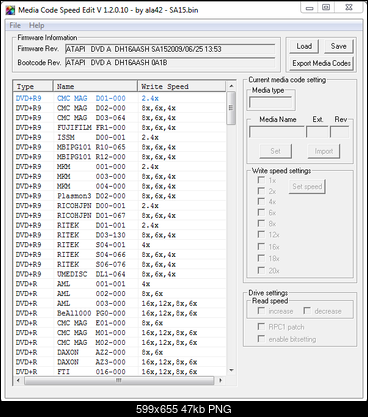
Task: Sort by the Name column header
Action: pyautogui.click(x=95, y=86)
